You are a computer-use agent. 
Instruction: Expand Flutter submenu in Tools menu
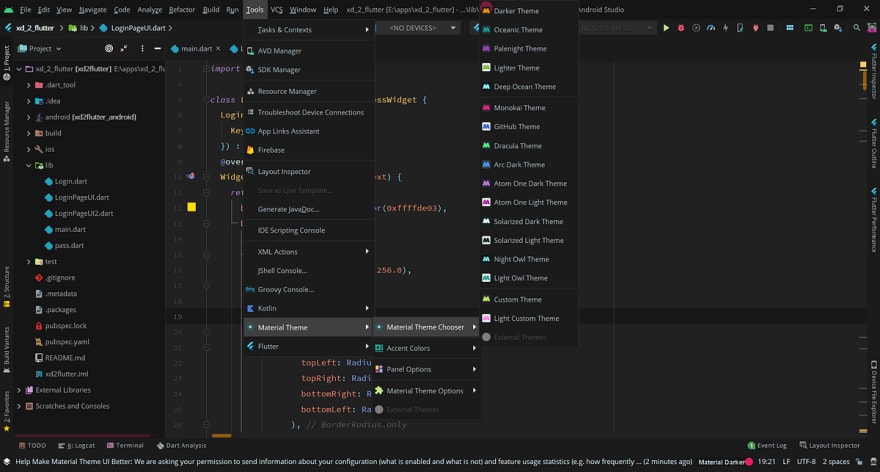click(309, 347)
